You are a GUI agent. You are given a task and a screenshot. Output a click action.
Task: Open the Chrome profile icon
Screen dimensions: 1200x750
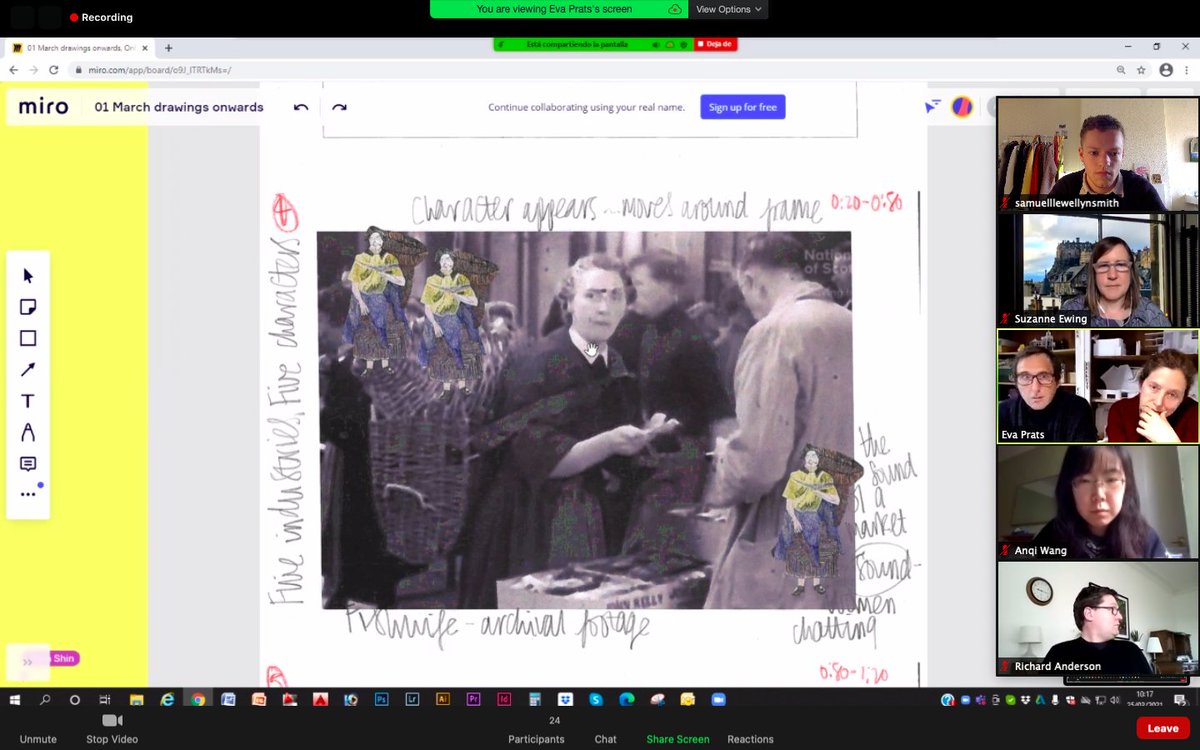1166,70
